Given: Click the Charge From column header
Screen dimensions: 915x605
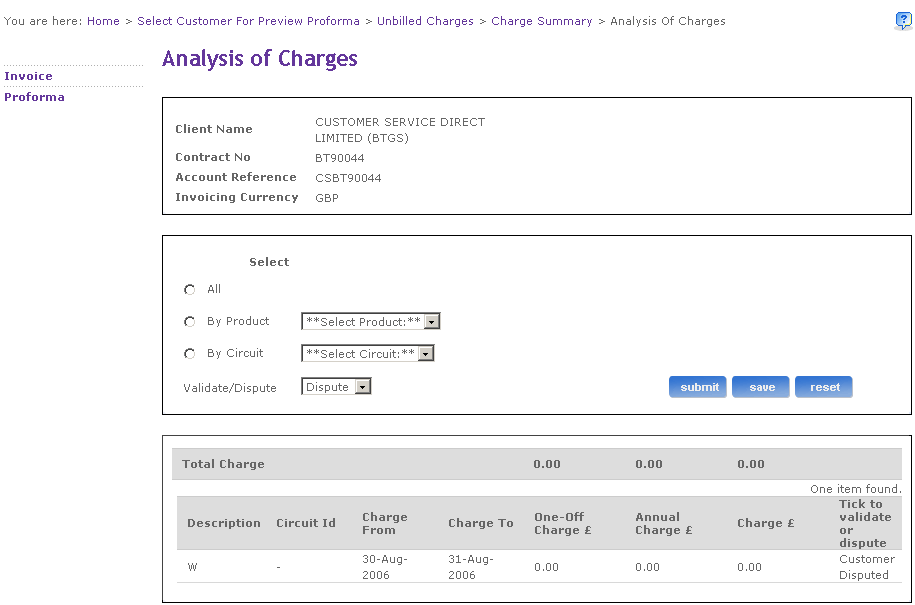Looking at the screenshot, I should click(385, 523).
